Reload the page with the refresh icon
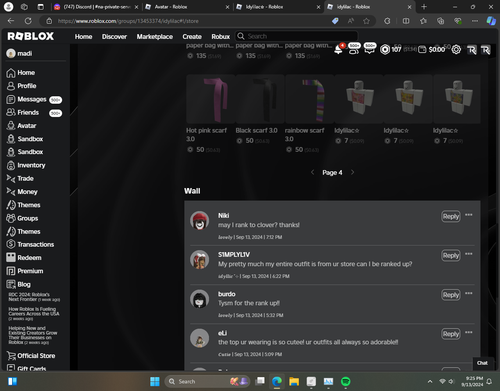The image size is (500, 391). click(28, 21)
